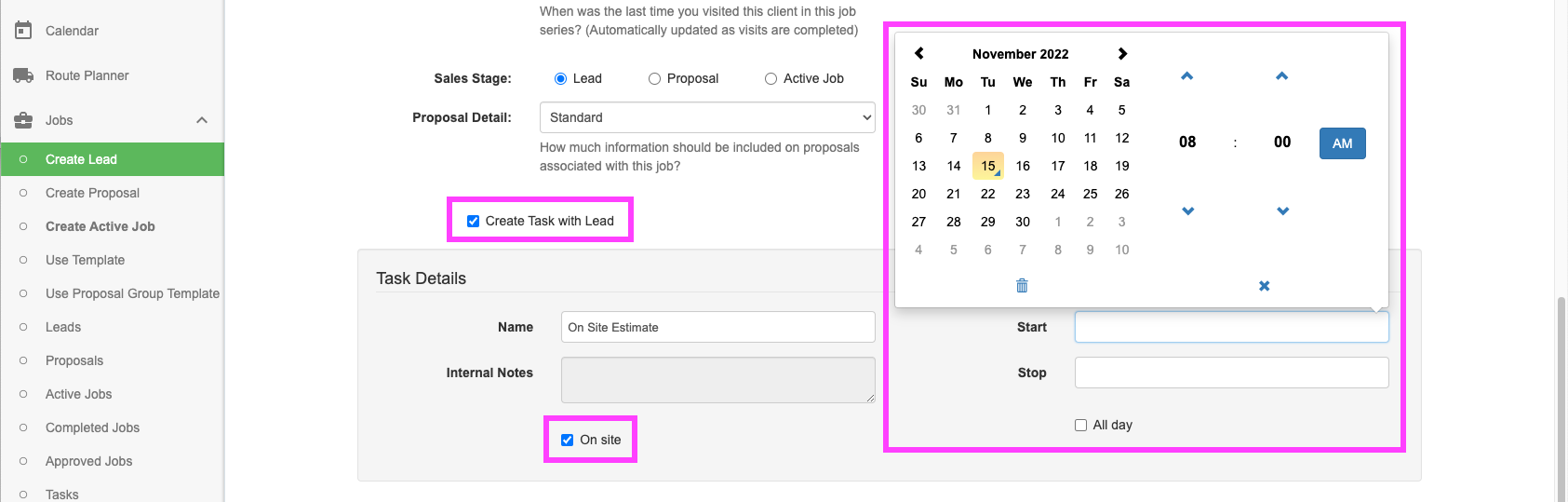Increment hour with up chevron
1568x502 pixels.
click(x=1187, y=76)
